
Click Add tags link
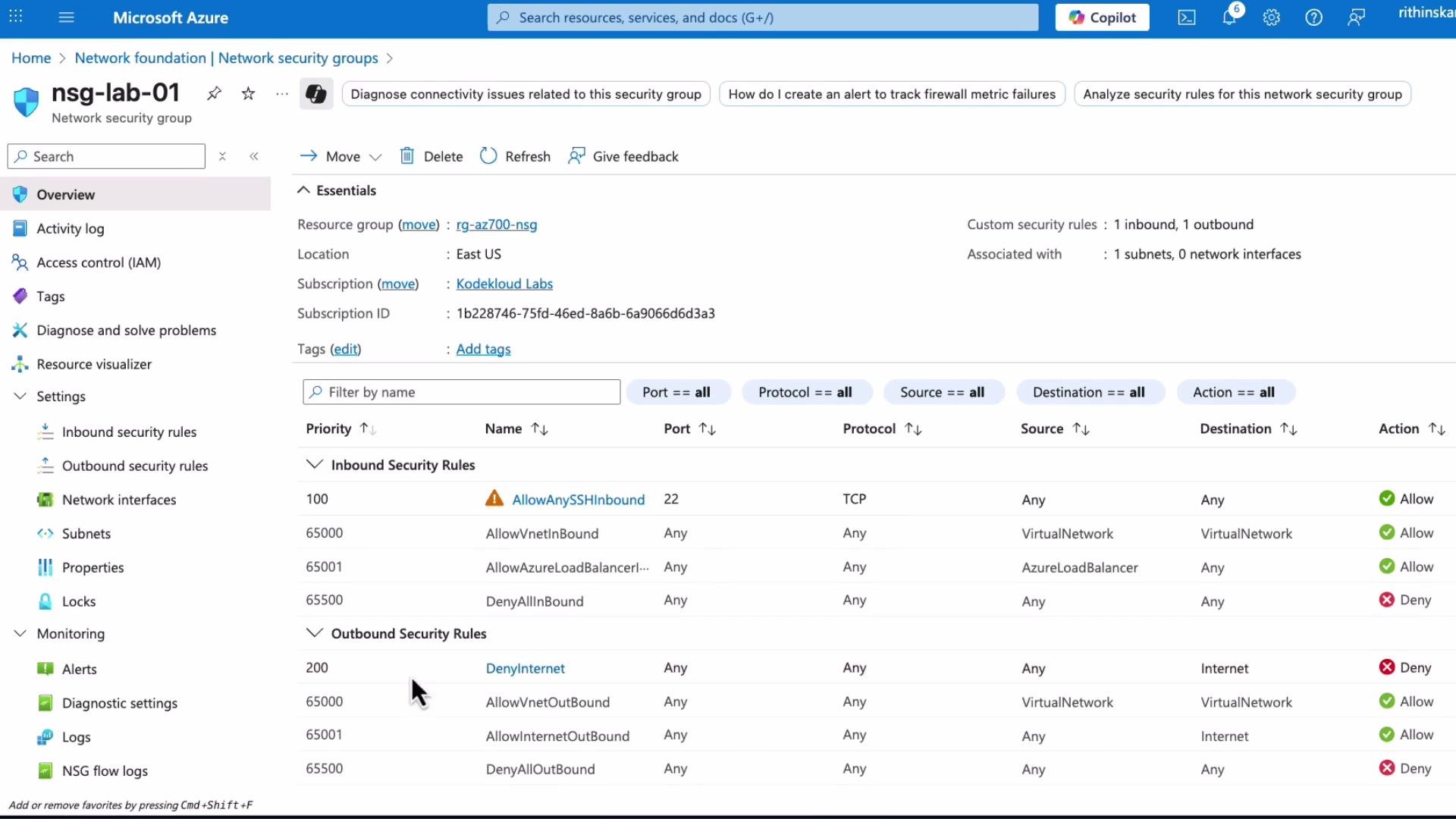click(483, 349)
